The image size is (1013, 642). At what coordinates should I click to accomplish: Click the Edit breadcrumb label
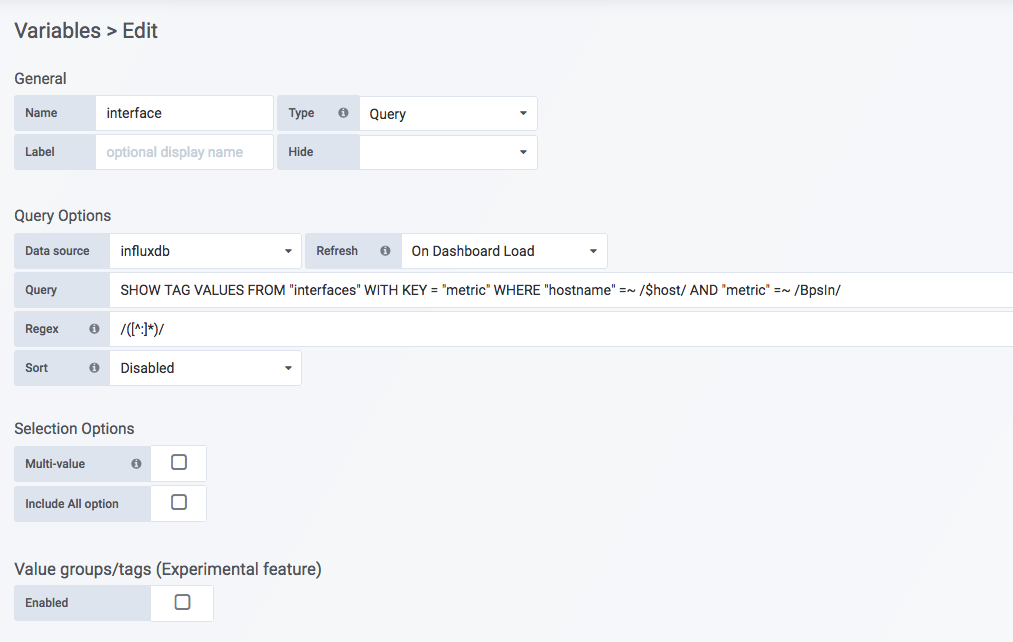(x=138, y=31)
